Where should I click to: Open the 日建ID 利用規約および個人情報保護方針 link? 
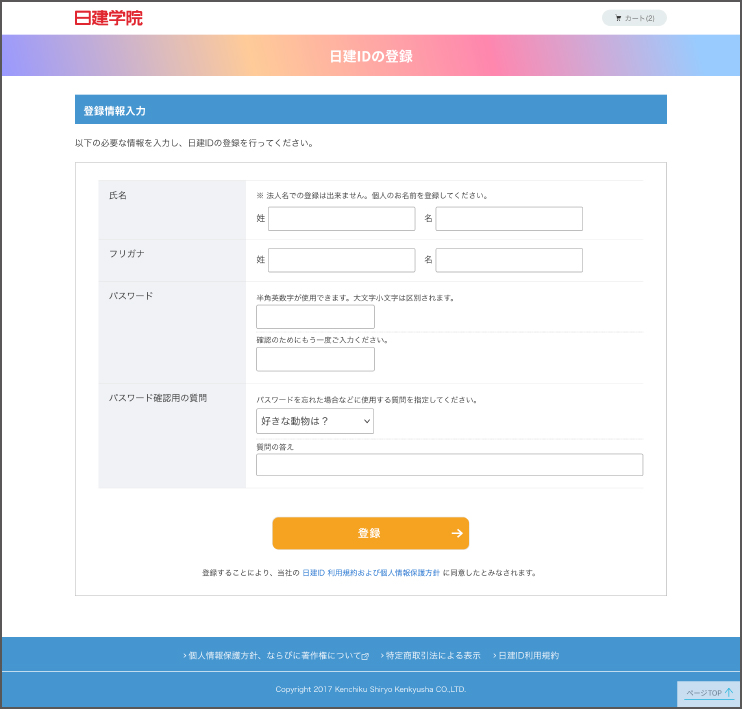click(371, 573)
